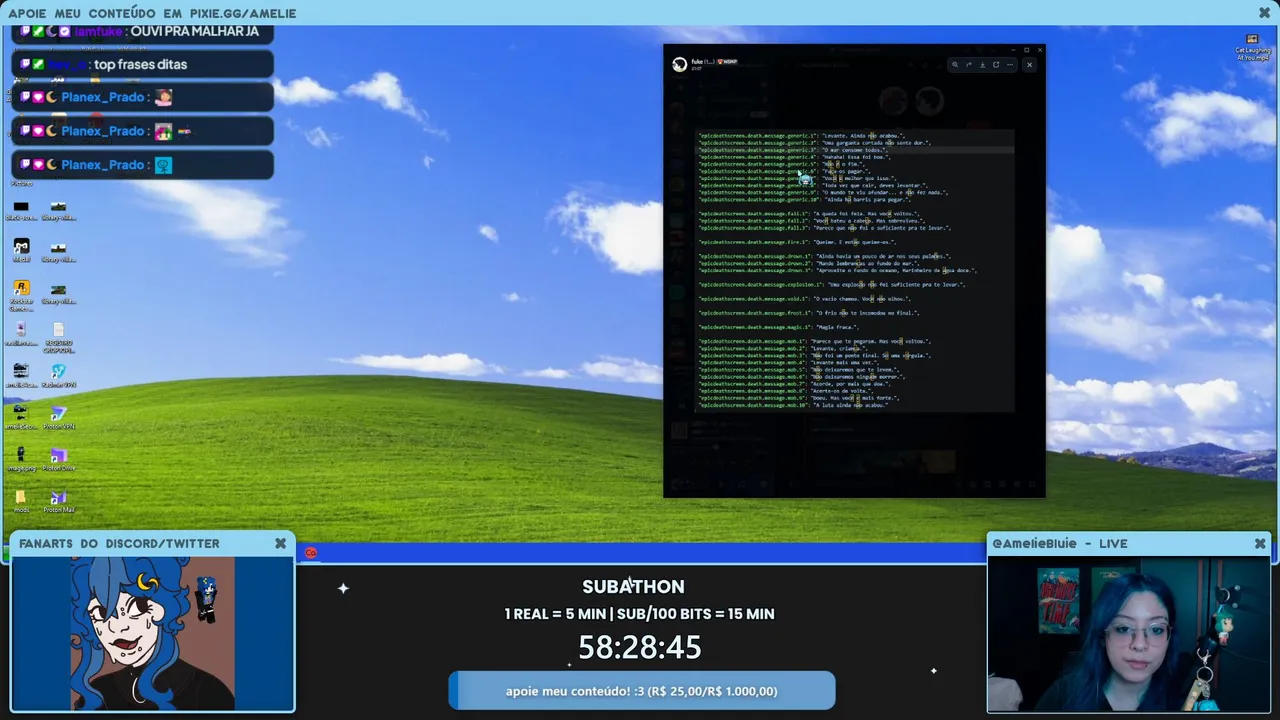Click the zoom magnifier in the image viewer
This screenshot has width=1280, height=720.
coord(955,65)
